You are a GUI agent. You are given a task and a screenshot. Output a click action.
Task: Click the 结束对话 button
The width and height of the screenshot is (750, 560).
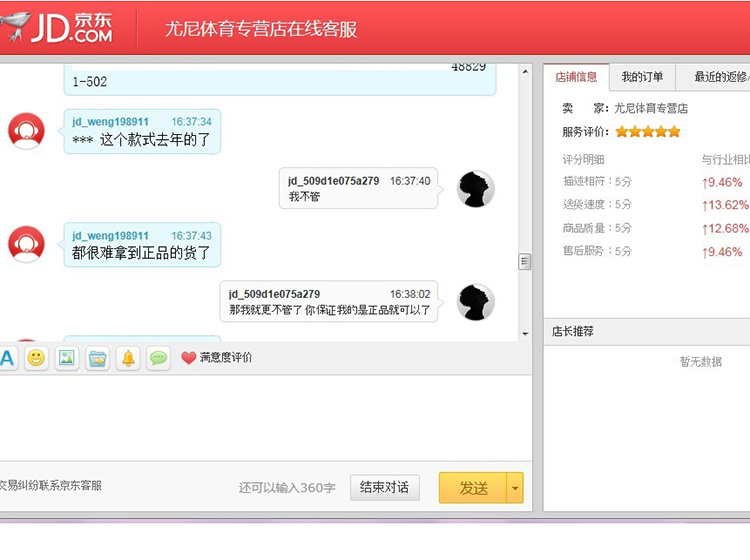[x=385, y=487]
